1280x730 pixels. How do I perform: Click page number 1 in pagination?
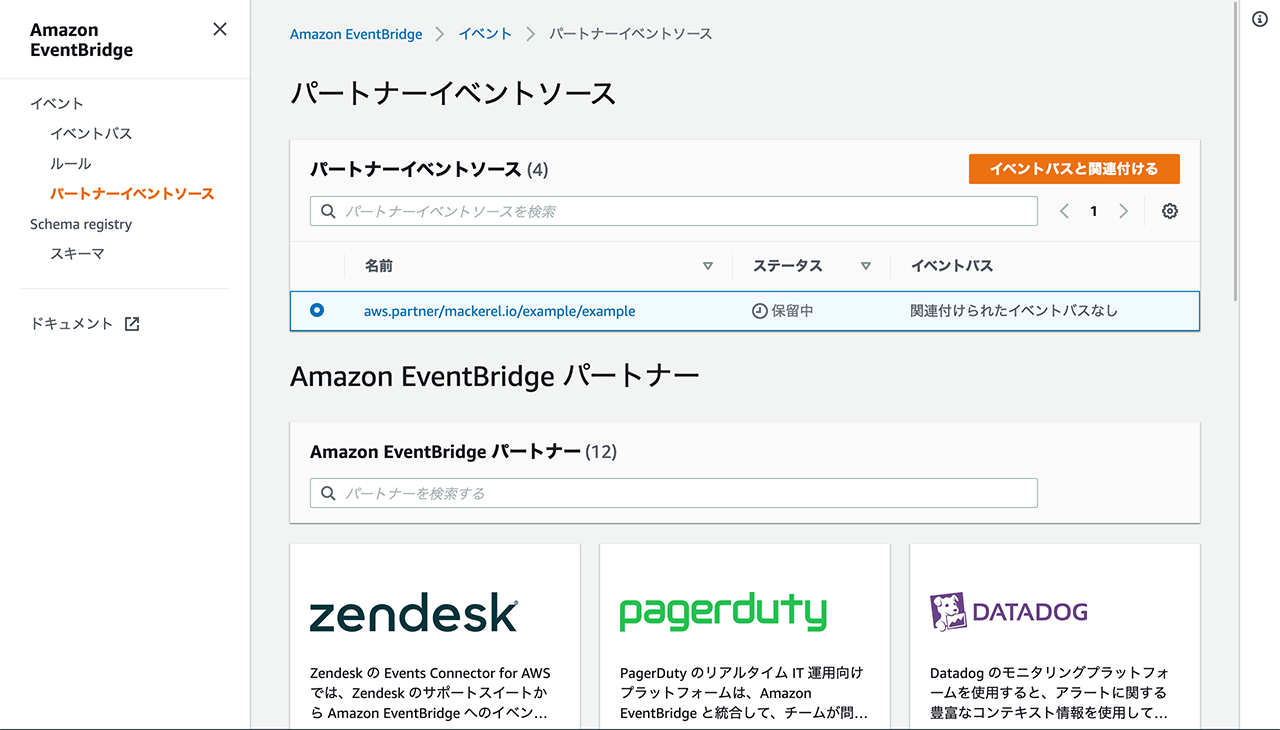(1094, 211)
